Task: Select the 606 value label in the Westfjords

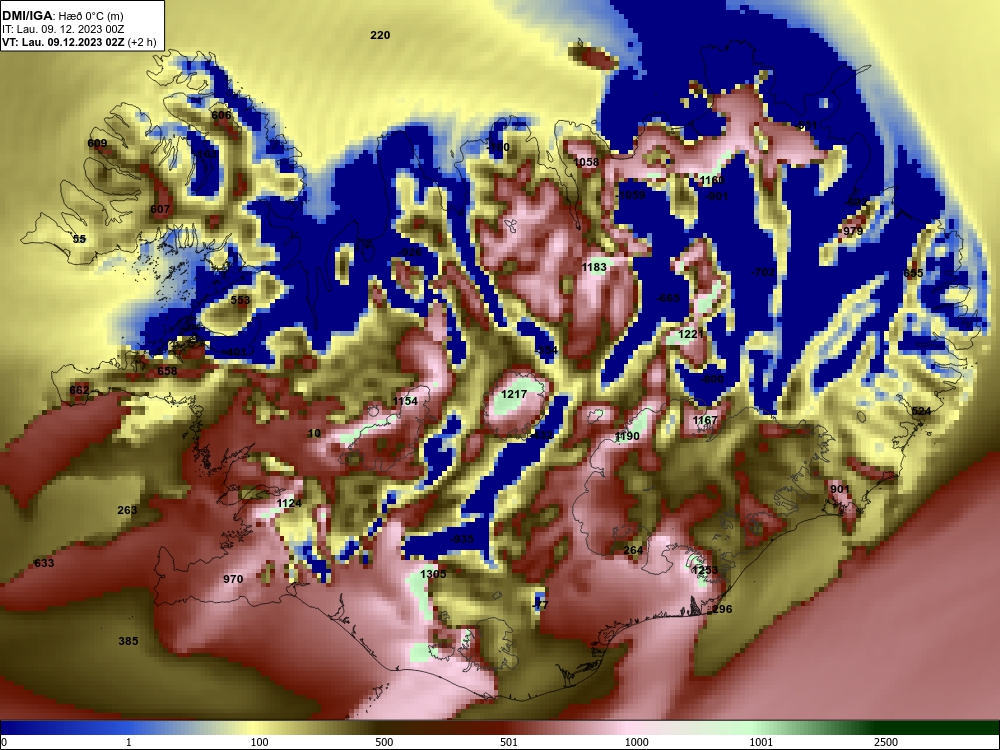Action: point(221,115)
